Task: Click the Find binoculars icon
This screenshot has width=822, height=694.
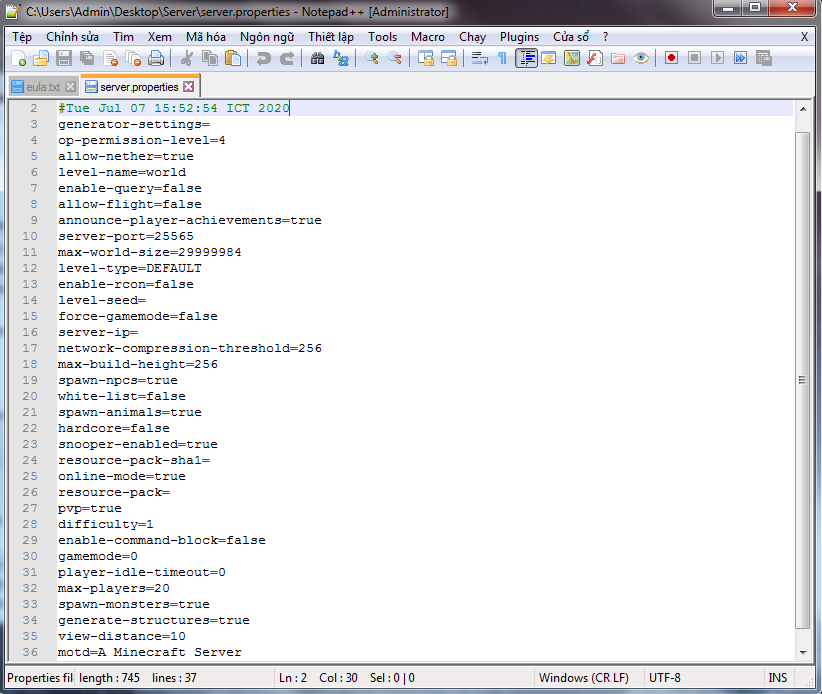Action: (317, 58)
